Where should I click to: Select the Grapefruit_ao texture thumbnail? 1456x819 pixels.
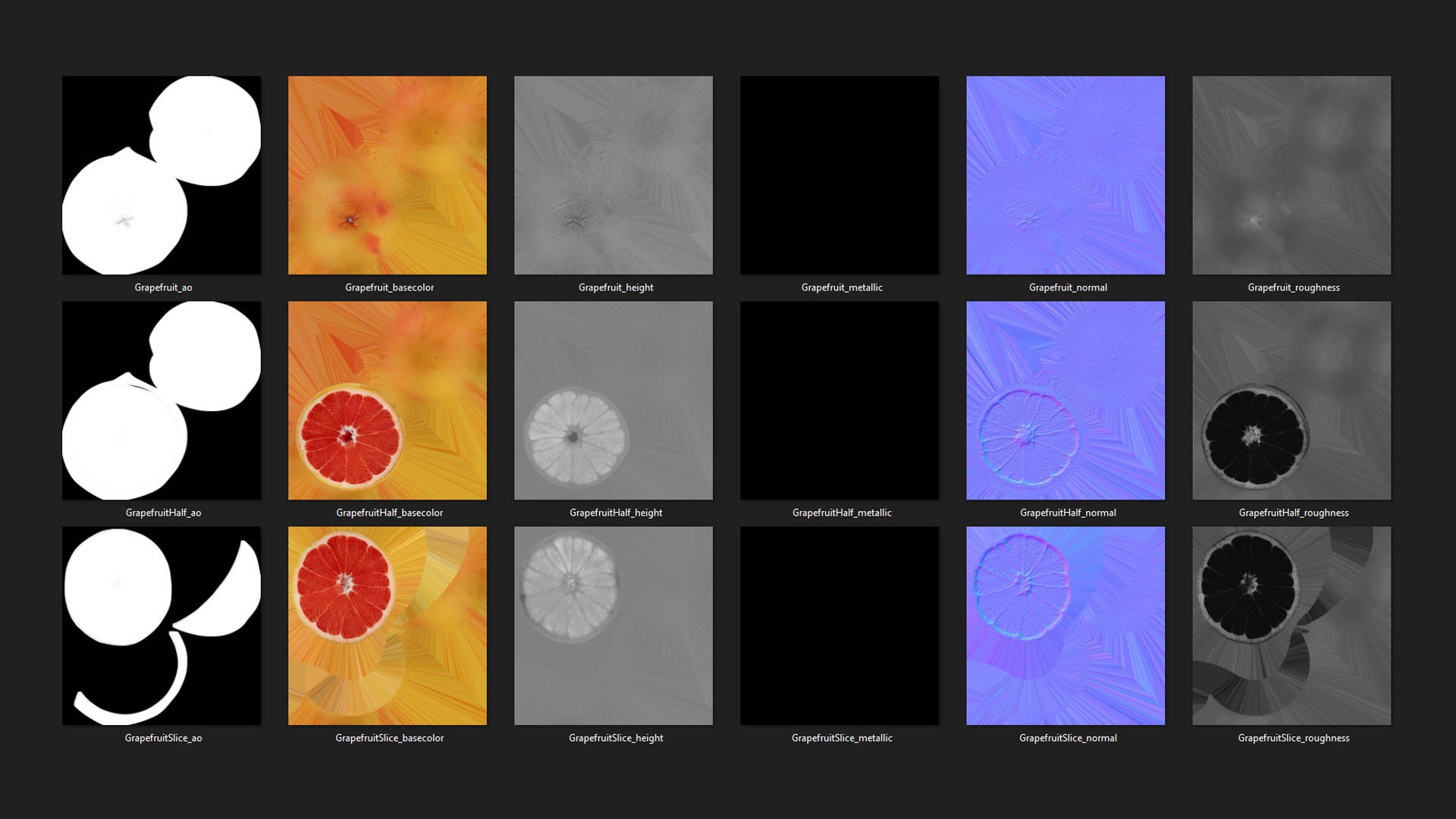(162, 175)
